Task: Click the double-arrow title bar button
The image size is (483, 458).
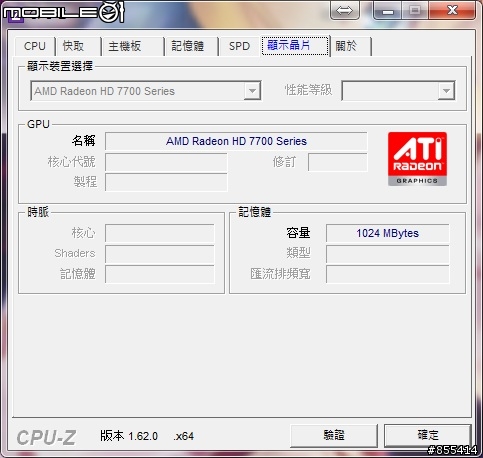Action: click(x=345, y=10)
